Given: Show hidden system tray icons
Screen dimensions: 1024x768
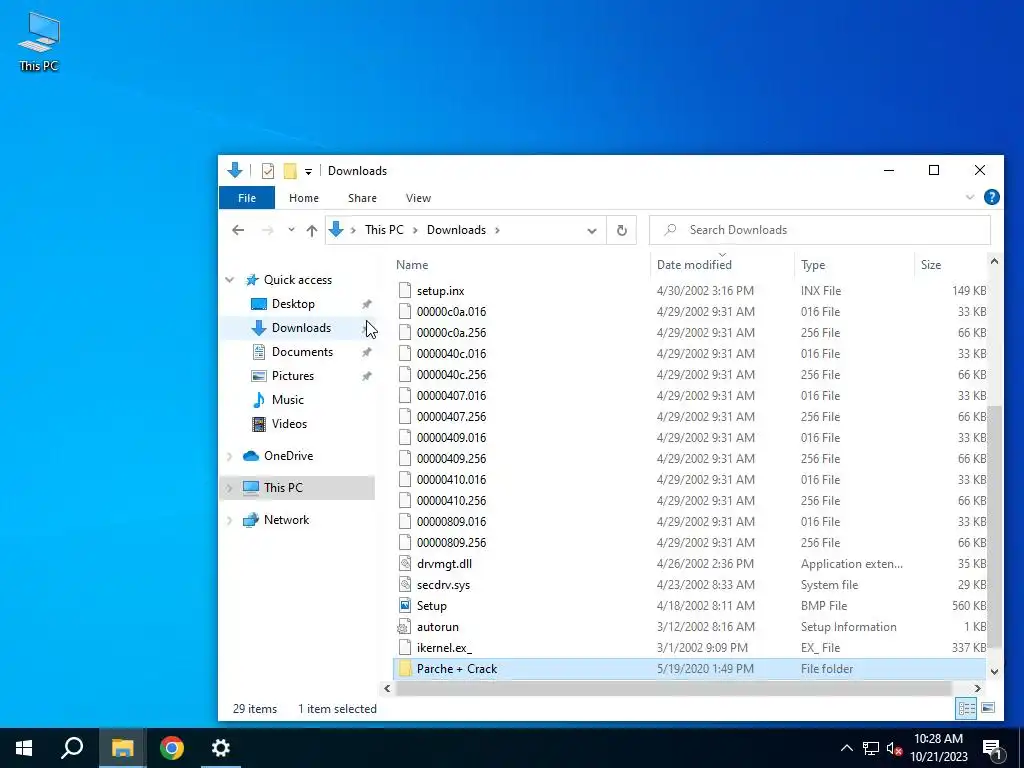Looking at the screenshot, I should click(x=846, y=748).
